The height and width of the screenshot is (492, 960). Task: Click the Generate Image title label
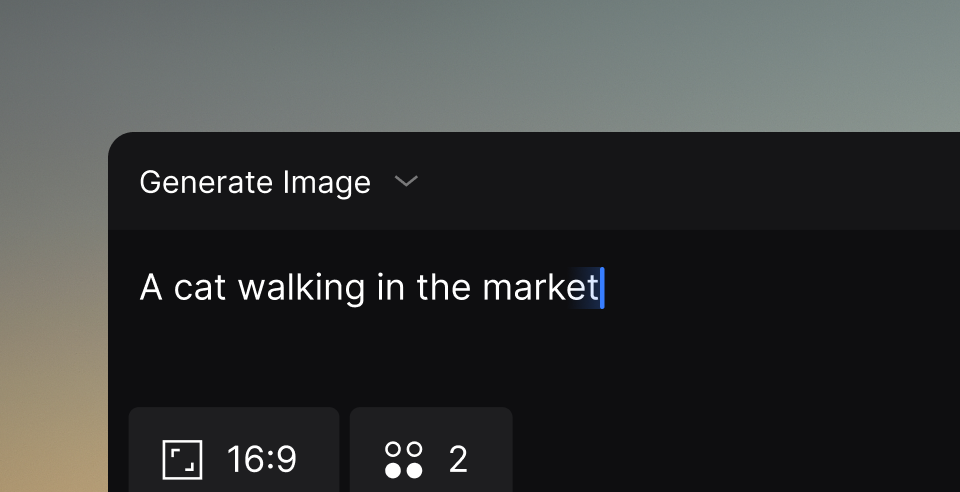pos(255,182)
